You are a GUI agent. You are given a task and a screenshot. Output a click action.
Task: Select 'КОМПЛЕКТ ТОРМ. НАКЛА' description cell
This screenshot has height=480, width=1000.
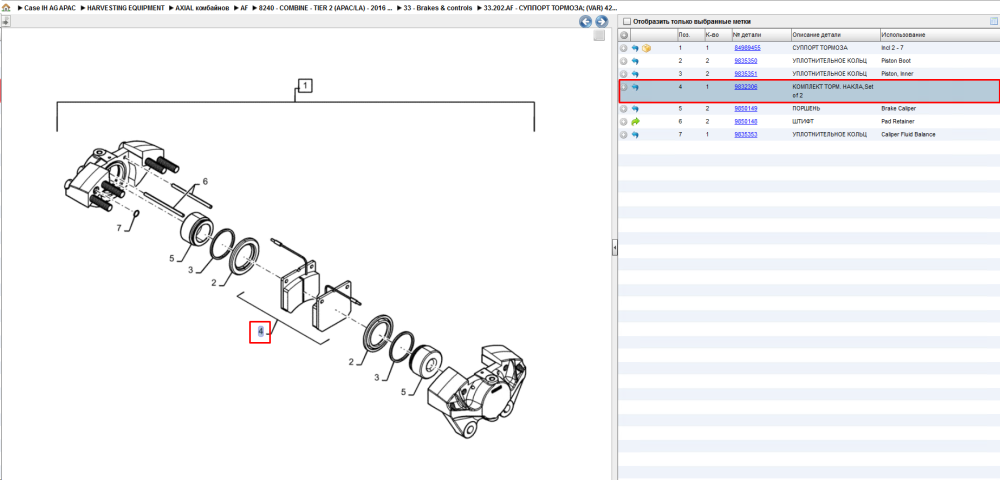832,91
